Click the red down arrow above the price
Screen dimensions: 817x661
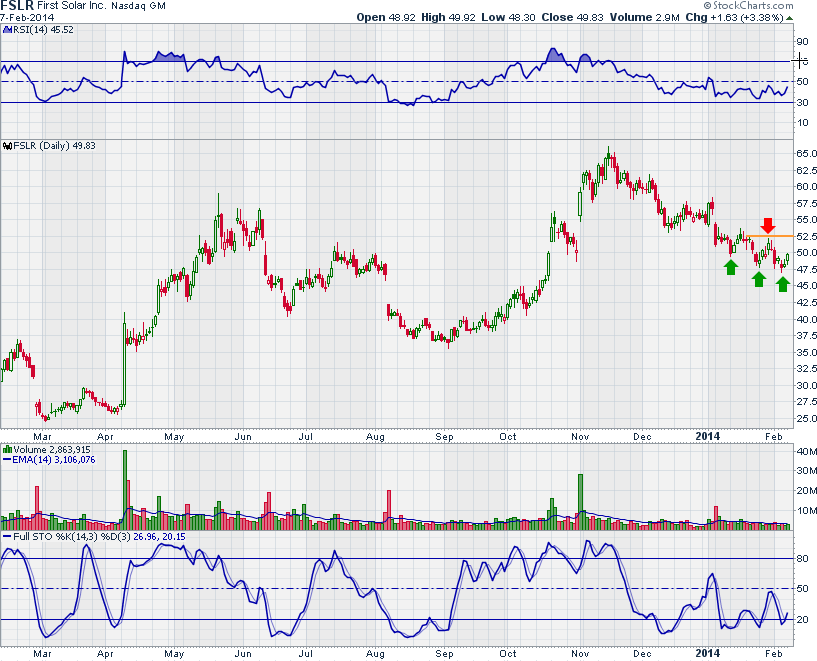click(767, 224)
